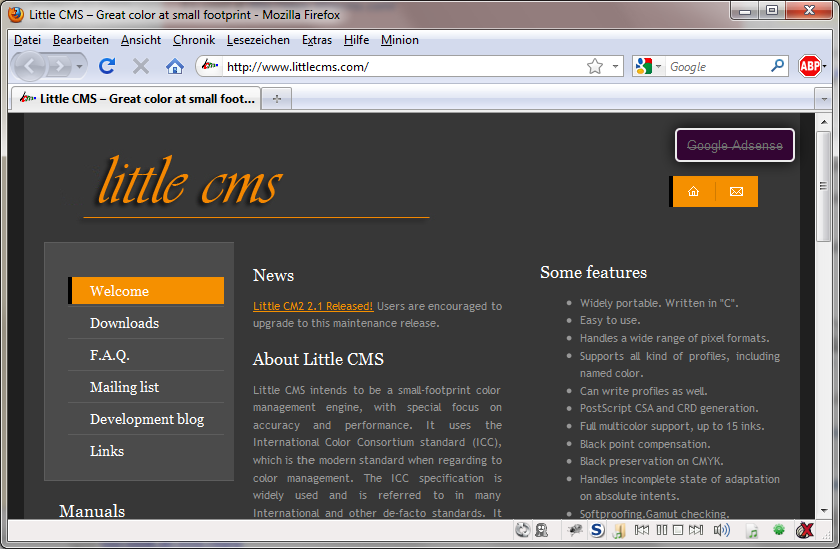The image size is (840, 549).
Task: Open the back/forward history dropdown arrow
Action: pos(79,66)
